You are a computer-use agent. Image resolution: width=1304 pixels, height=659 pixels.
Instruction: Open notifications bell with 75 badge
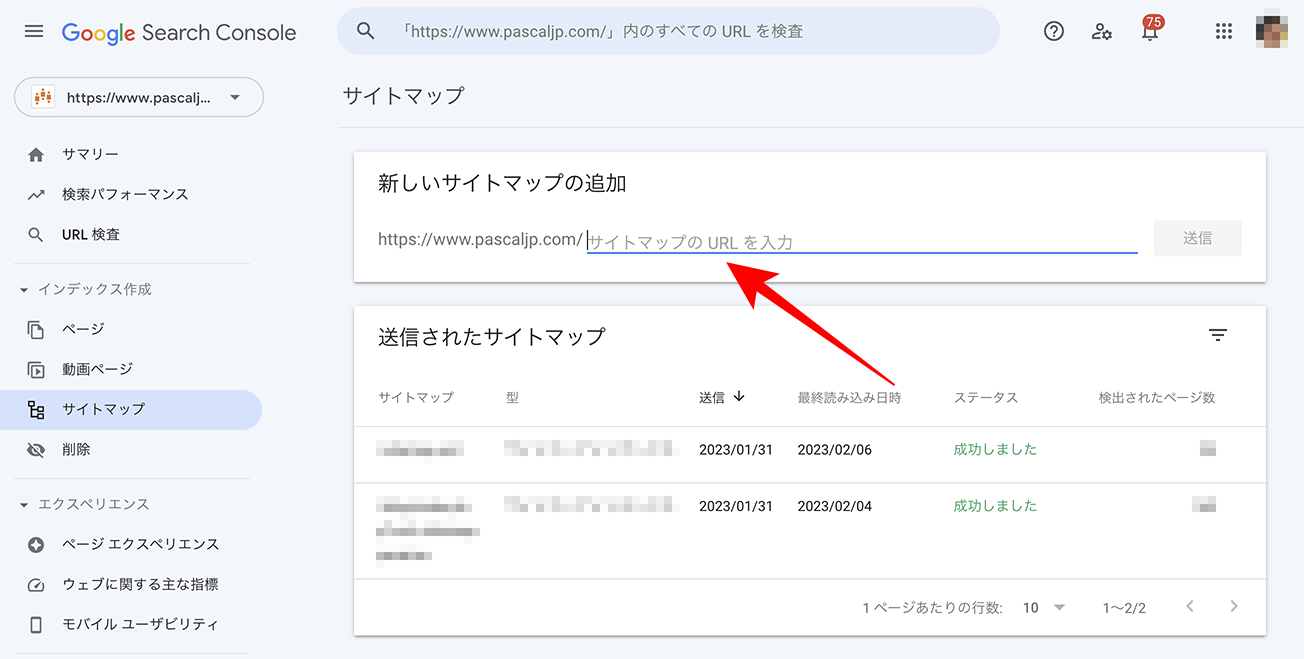[1150, 29]
